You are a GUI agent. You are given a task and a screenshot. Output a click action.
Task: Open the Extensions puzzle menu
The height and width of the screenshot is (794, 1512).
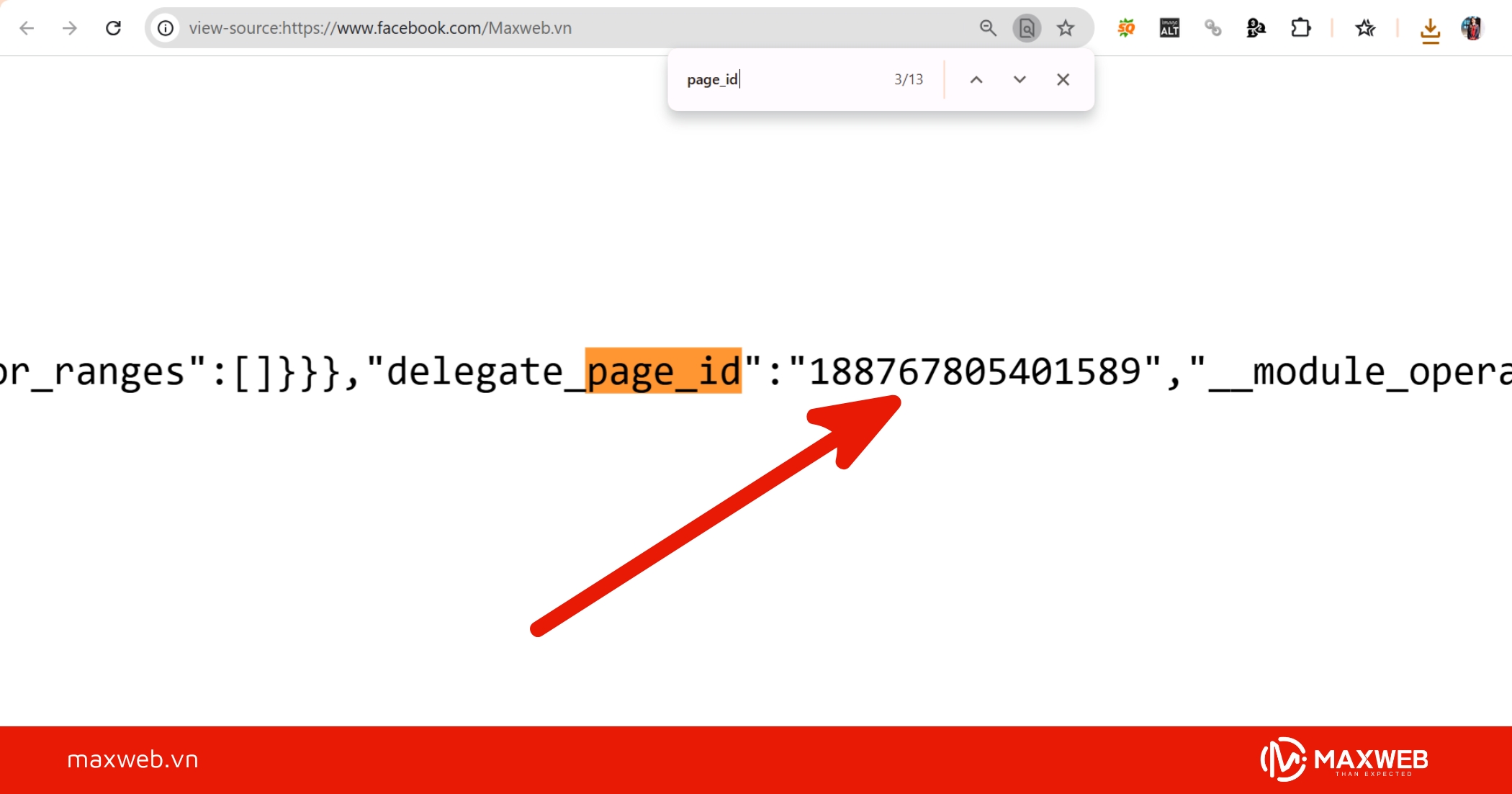(1300, 28)
